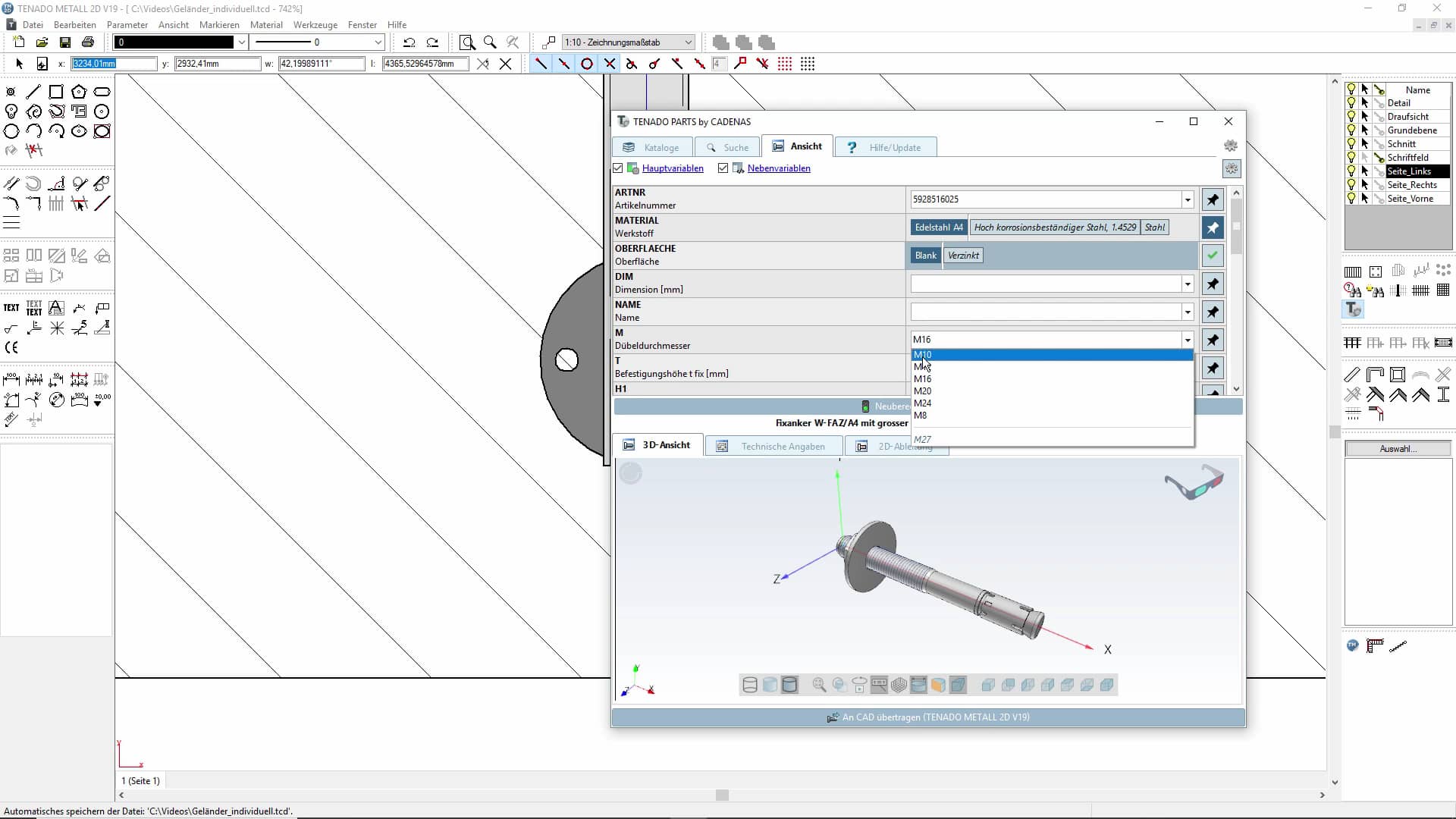Image resolution: width=1456 pixels, height=819 pixels.
Task: Pin the MATERIAL Werkstoff value
Action: point(1213,227)
